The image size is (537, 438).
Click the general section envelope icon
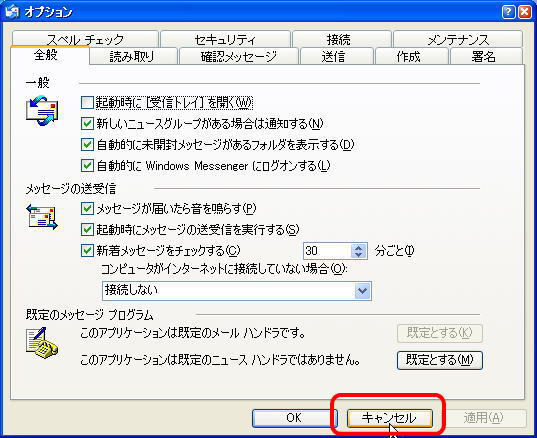(42, 111)
